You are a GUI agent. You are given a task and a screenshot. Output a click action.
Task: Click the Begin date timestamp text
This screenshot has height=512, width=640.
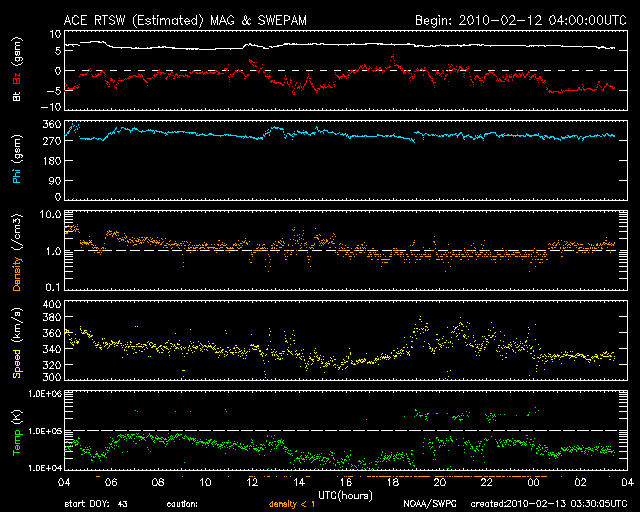tap(511, 19)
